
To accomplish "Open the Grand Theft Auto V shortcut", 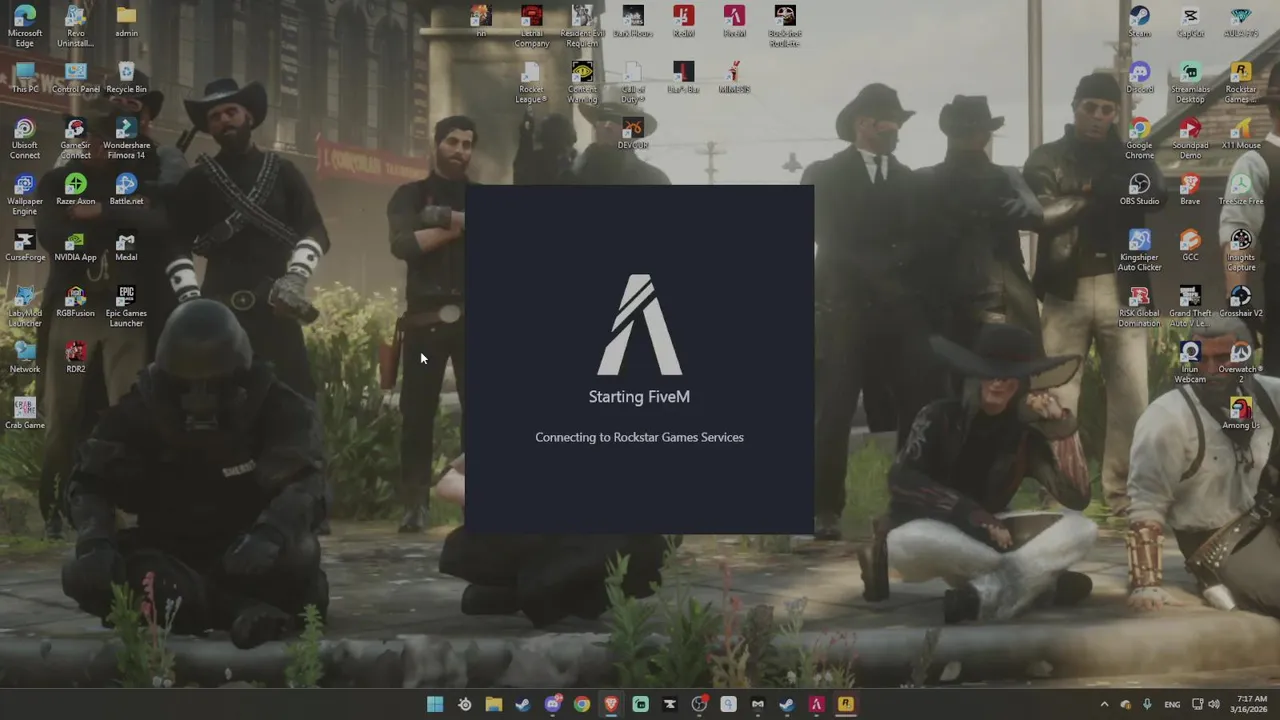I will pyautogui.click(x=1190, y=306).
